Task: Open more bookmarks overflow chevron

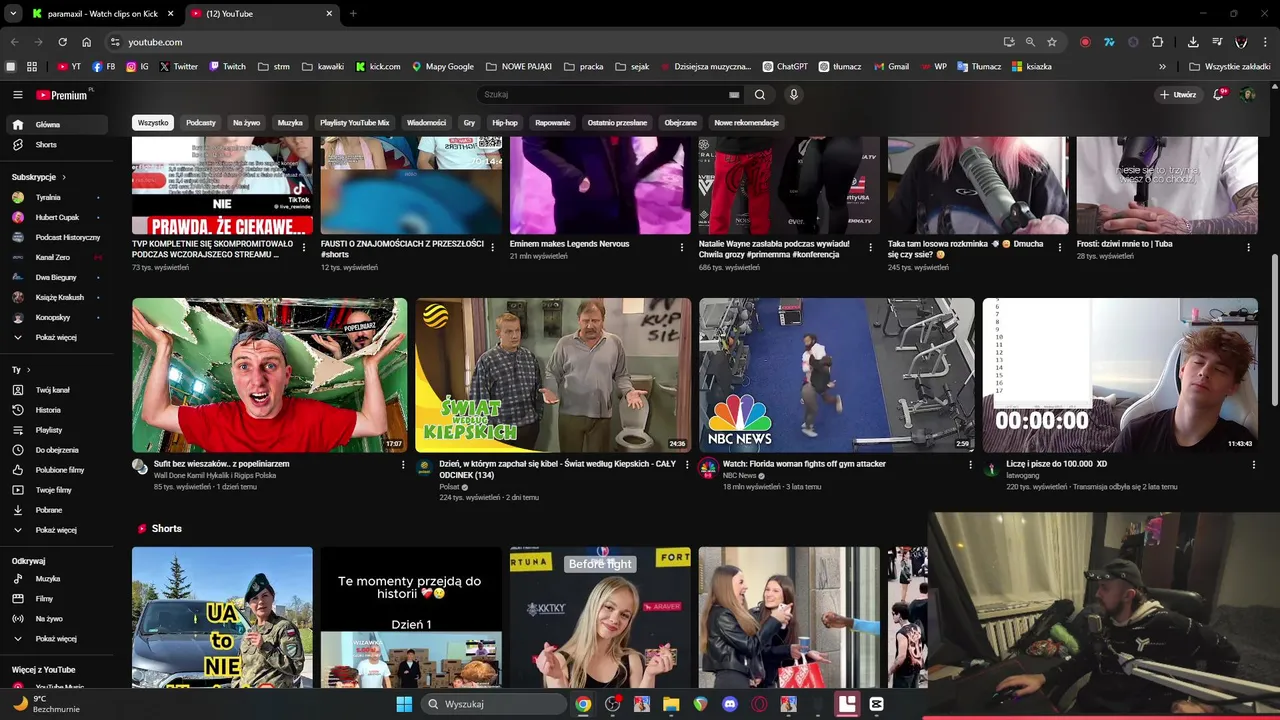Action: pyautogui.click(x=1162, y=67)
